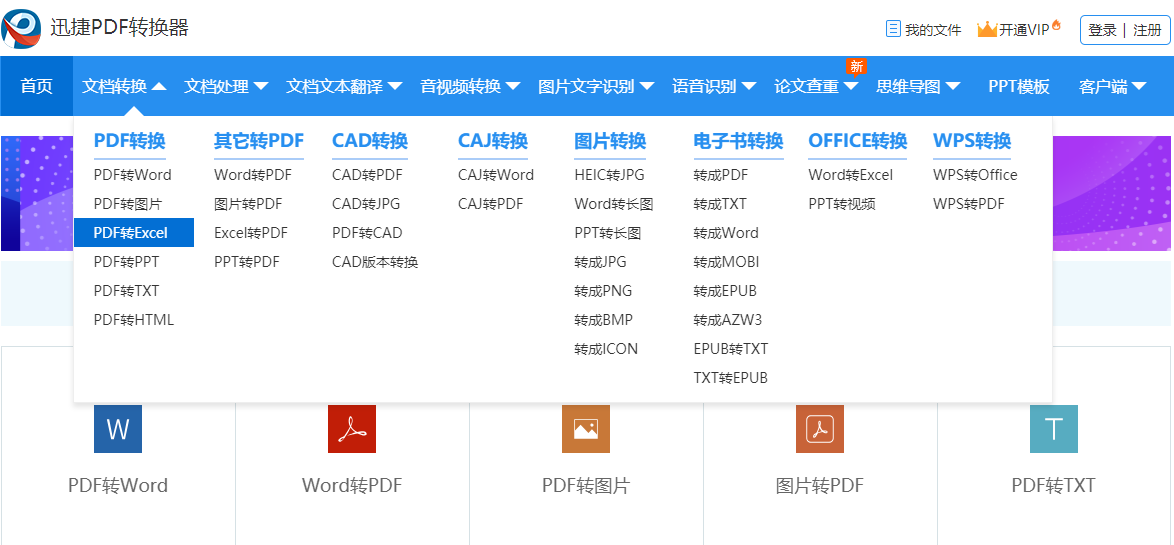Select Word转长图 menu entry
This screenshot has height=545, width=1174.
614,204
